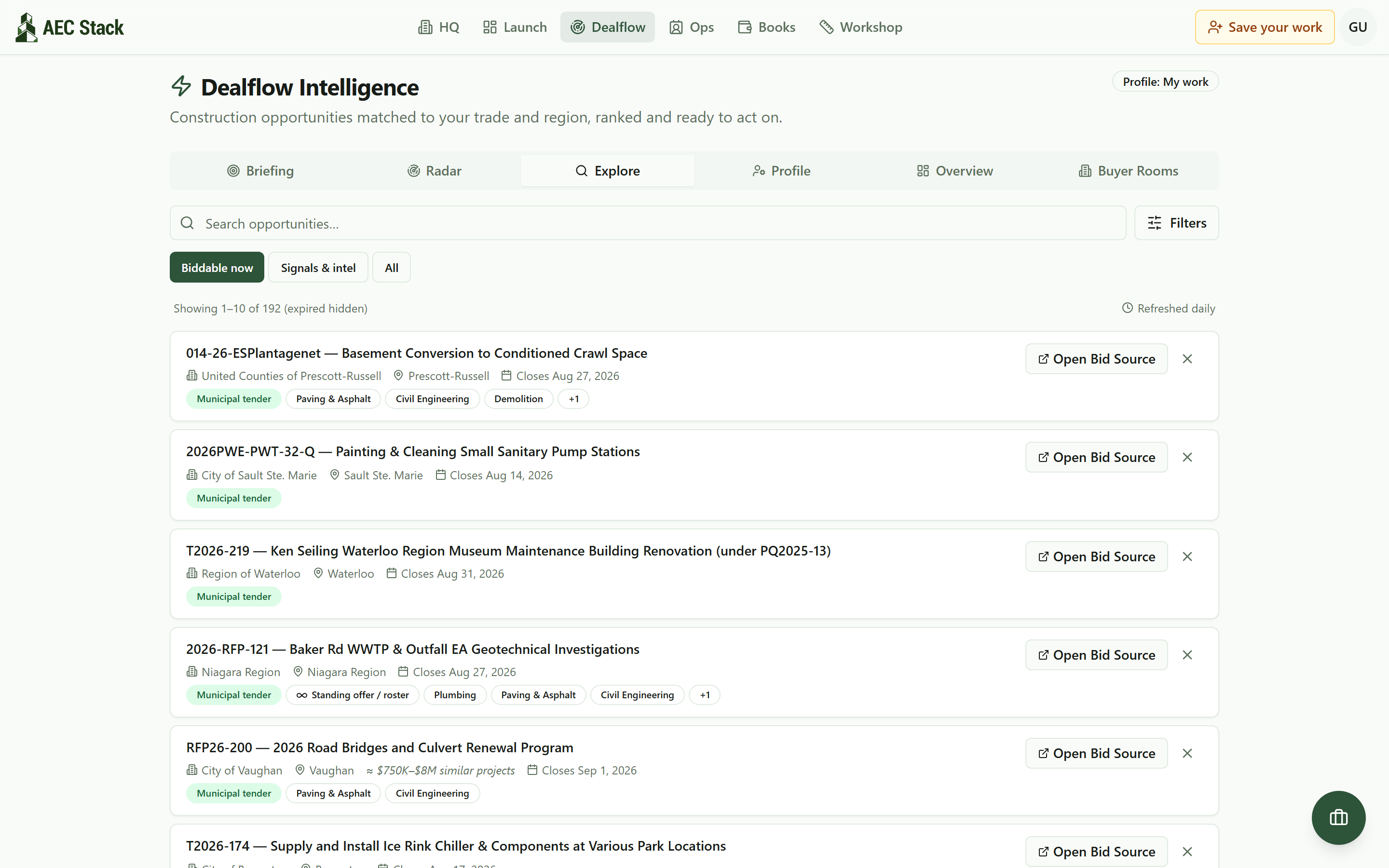Expand the +1 tag on ESPlantagenet listing
The height and width of the screenshot is (868, 1389).
pos(573,399)
